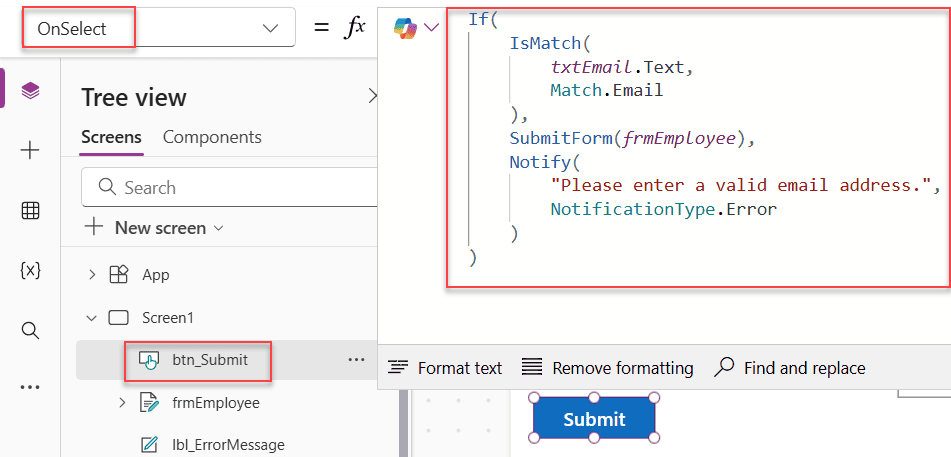Select Screen1 in the tree view
Screen dimensions: 951x457
(x=168, y=317)
